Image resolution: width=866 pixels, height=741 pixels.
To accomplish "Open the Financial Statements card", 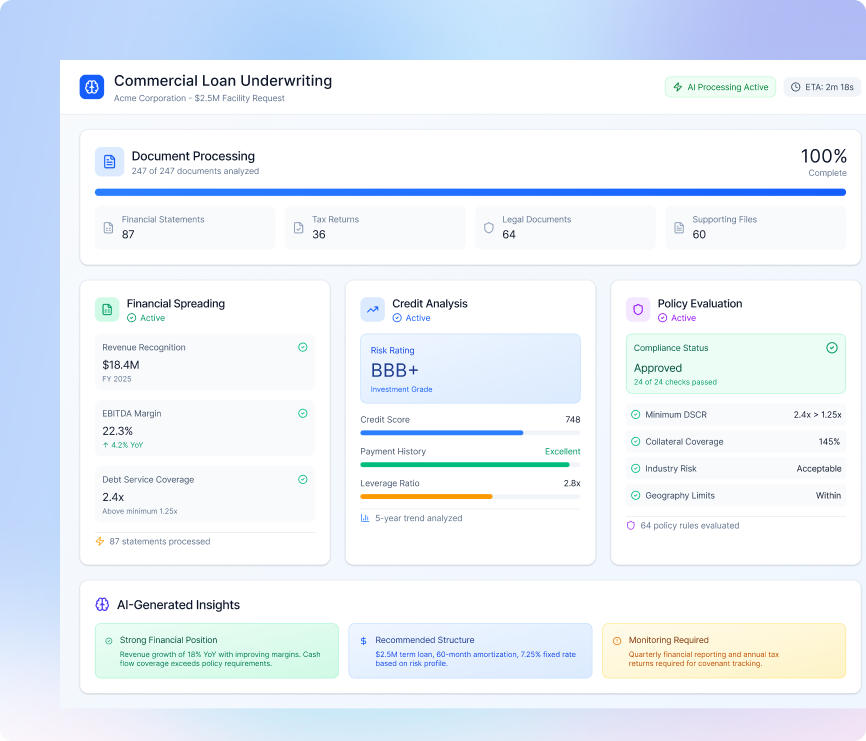I will click(185, 228).
